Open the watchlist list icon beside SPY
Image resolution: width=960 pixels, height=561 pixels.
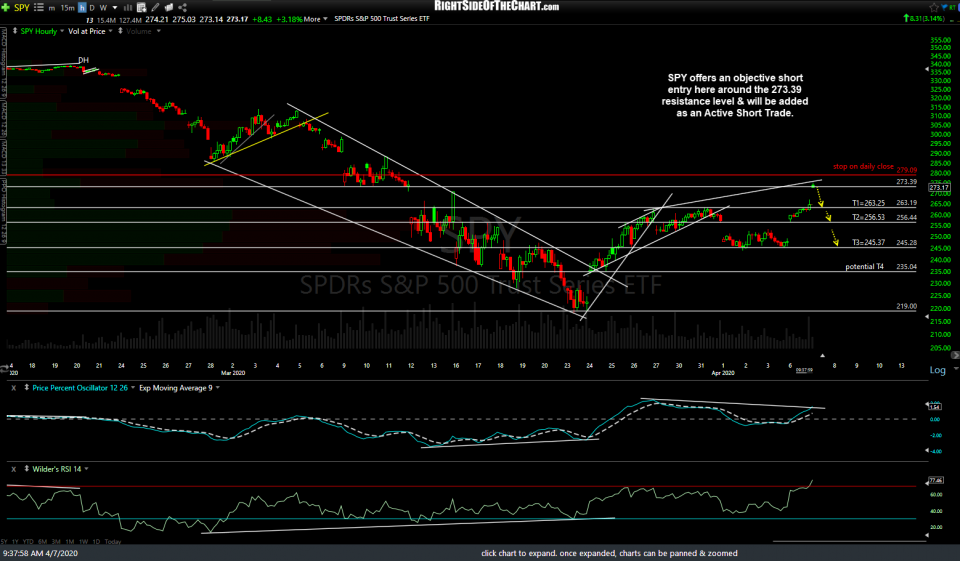[39, 7]
